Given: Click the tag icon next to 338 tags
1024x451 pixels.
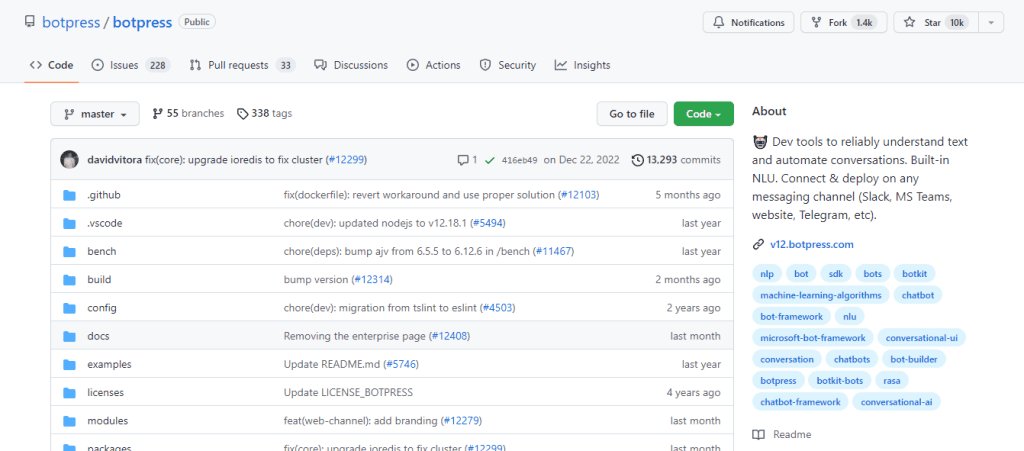Looking at the screenshot, I should point(242,114).
